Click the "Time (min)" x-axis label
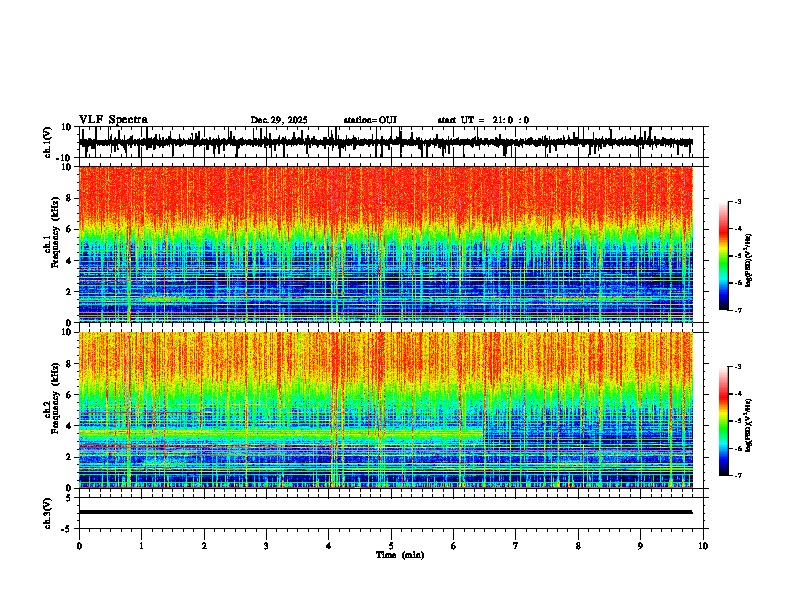 pyautogui.click(x=400, y=555)
